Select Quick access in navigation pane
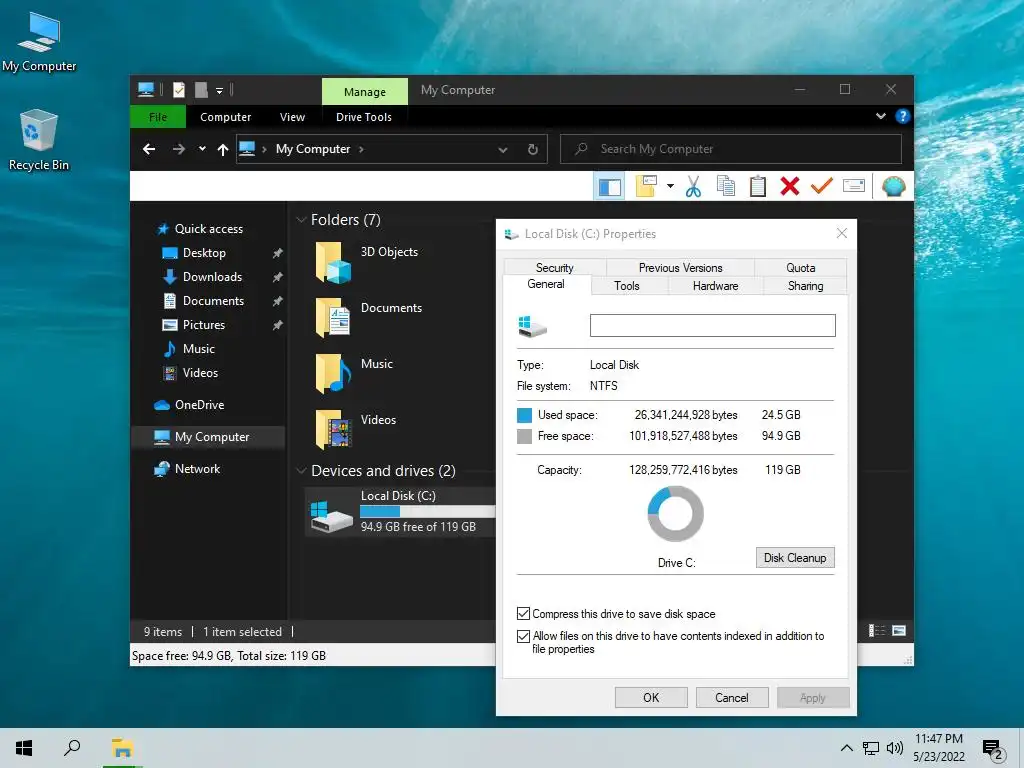The height and width of the screenshot is (768, 1024). click(208, 229)
